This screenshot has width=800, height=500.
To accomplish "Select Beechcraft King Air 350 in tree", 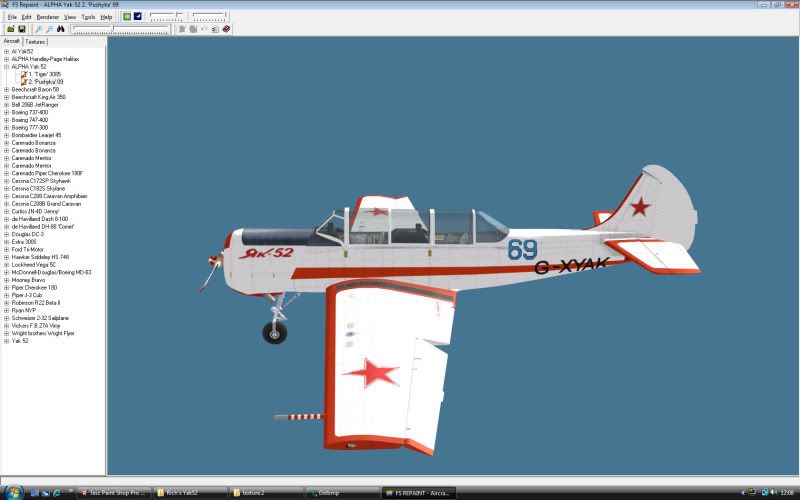I will (38, 97).
